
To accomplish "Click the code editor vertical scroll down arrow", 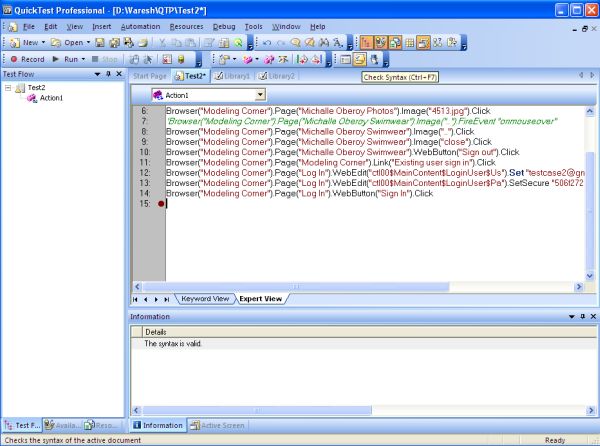I will click(x=590, y=276).
